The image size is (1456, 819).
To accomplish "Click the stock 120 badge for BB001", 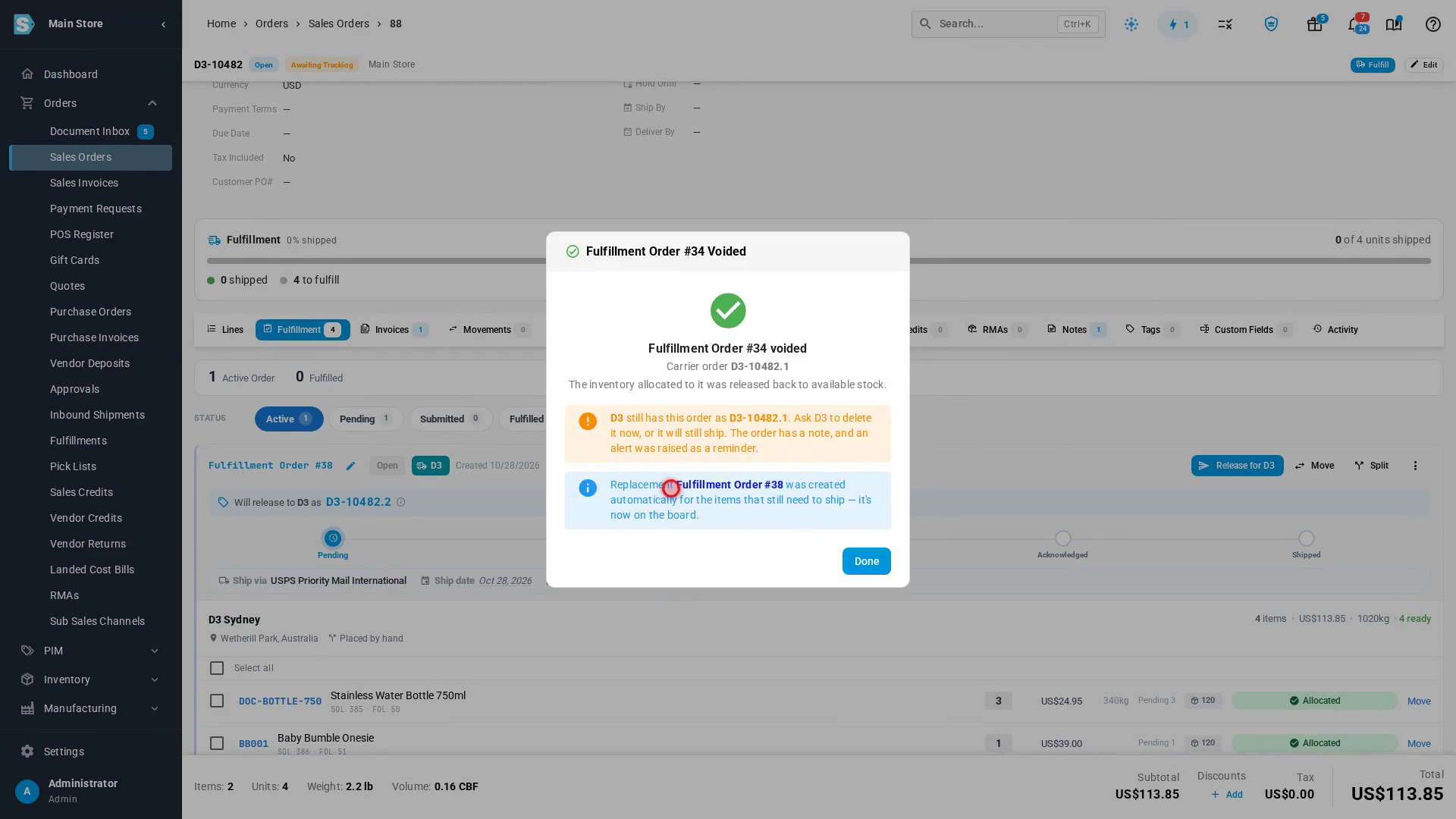I will pyautogui.click(x=1203, y=743).
